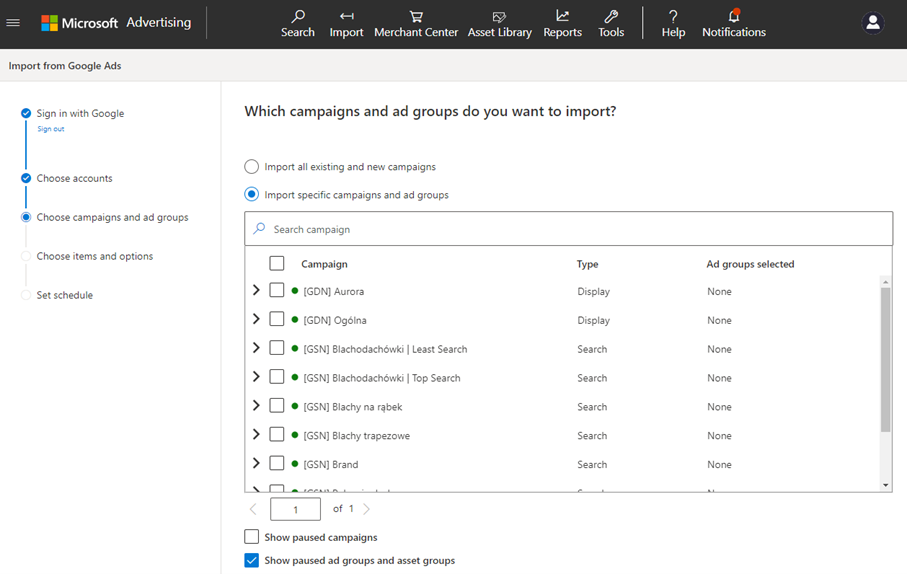907x574 pixels.
Task: Expand the [GSN] Blachy trapezowe campaign
Action: click(x=256, y=435)
